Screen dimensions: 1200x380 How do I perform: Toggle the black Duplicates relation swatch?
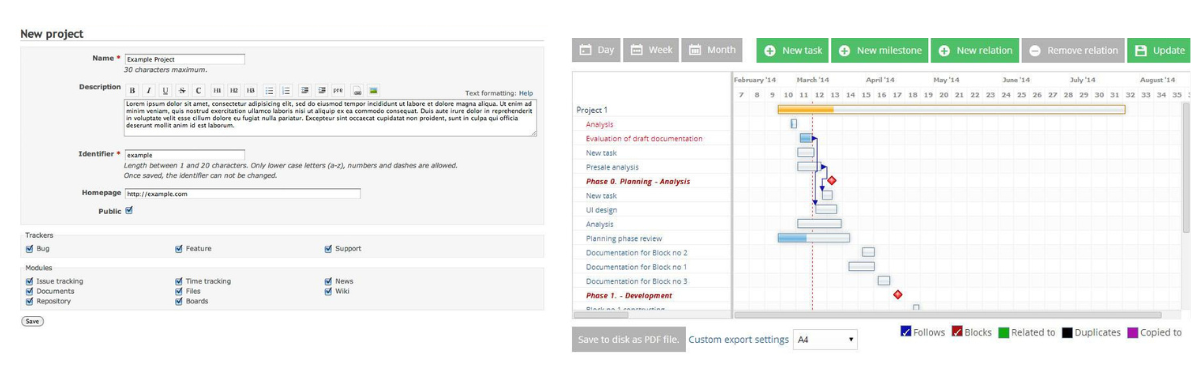(x=1068, y=332)
